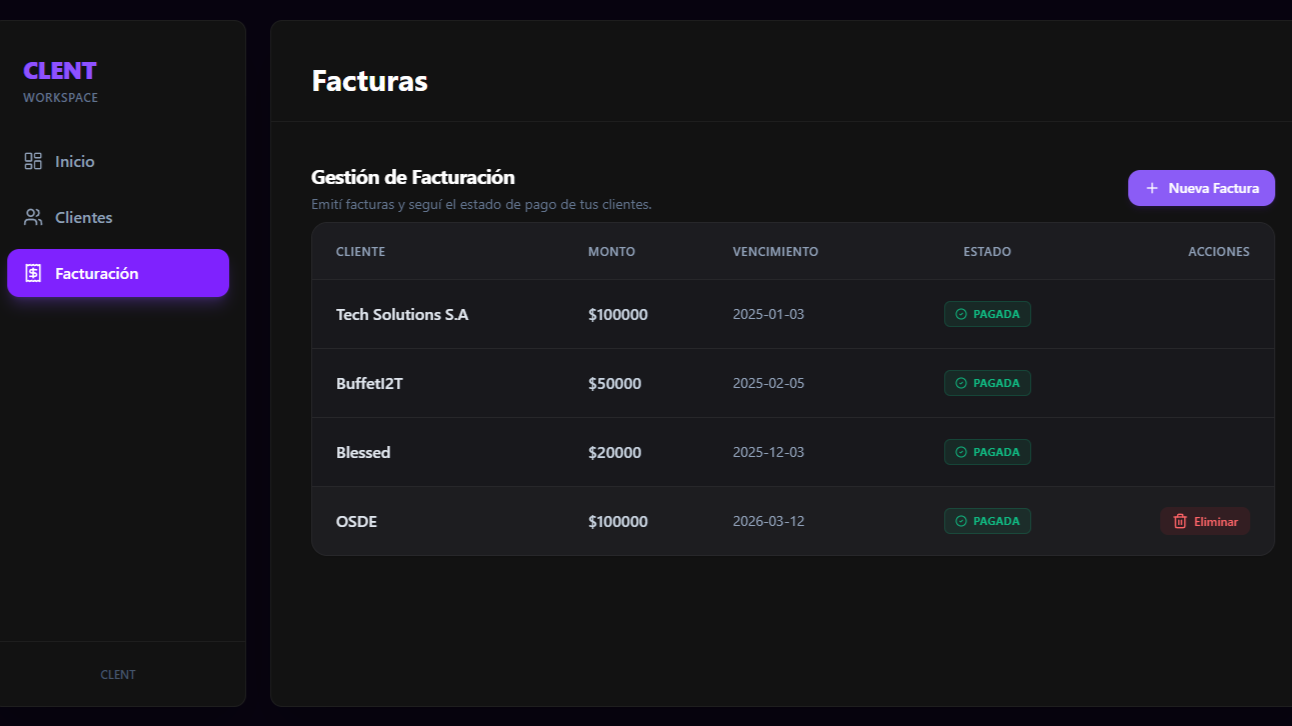This screenshot has width=1292, height=726.
Task: Click check-circle icon on Blessed status
Action: 961,452
